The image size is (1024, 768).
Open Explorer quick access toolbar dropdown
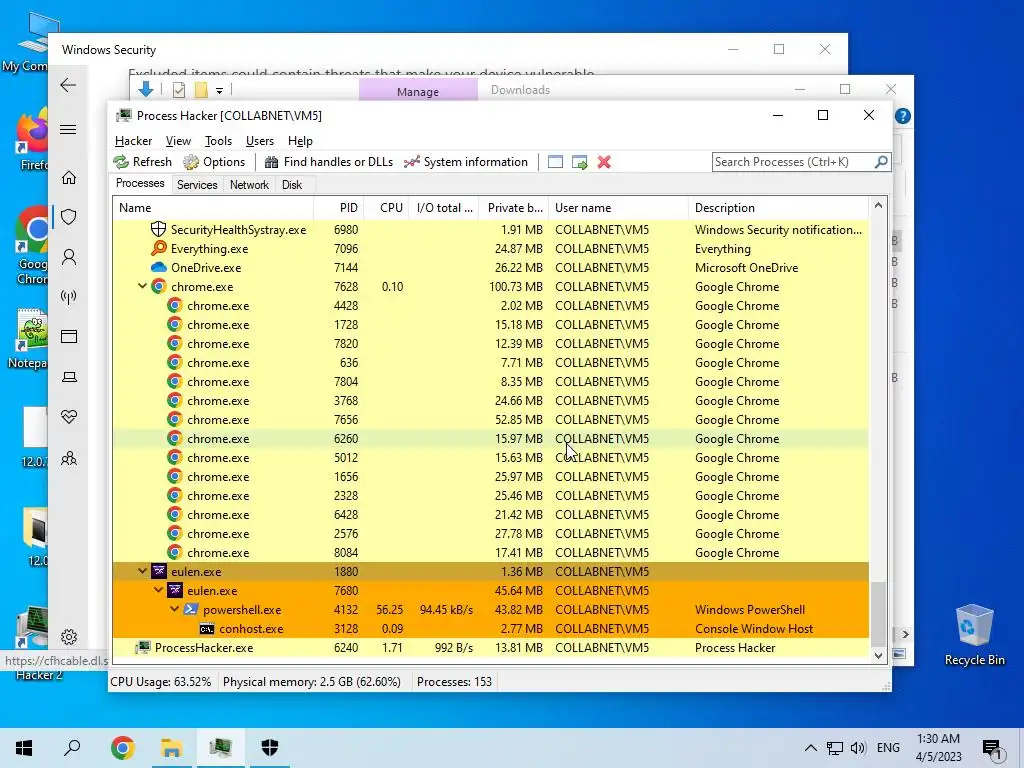[219, 90]
